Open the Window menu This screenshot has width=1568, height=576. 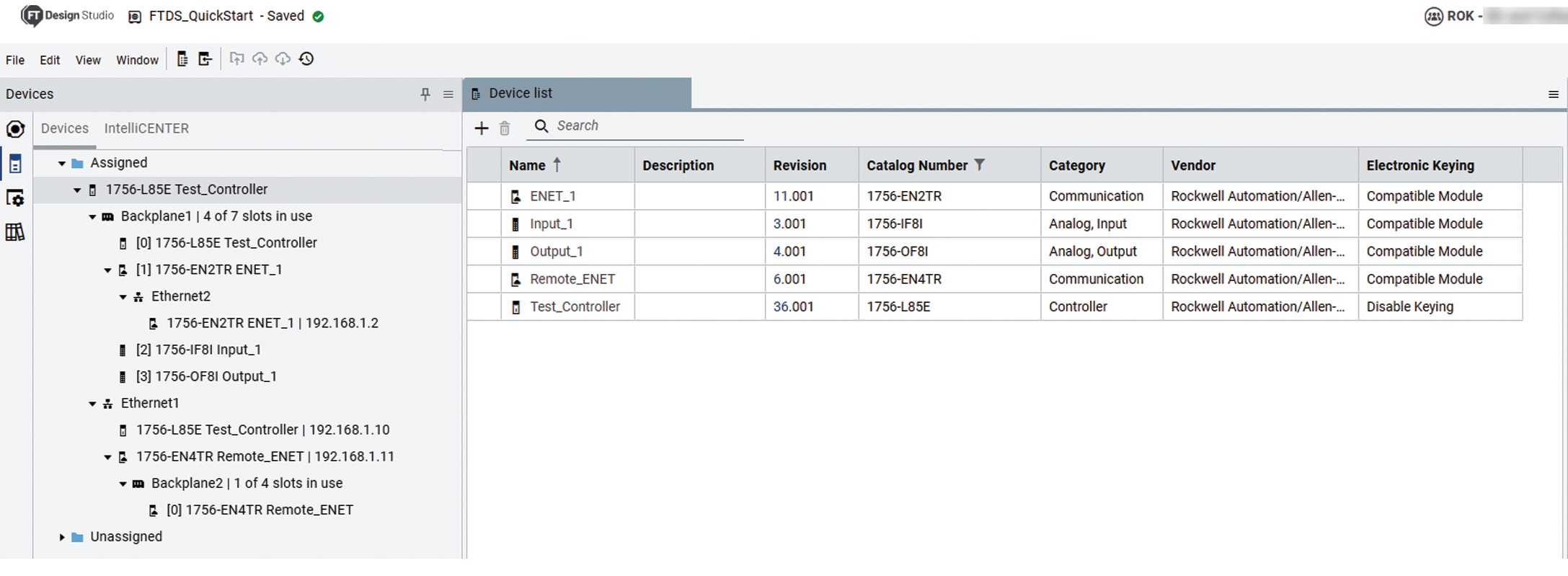(137, 60)
